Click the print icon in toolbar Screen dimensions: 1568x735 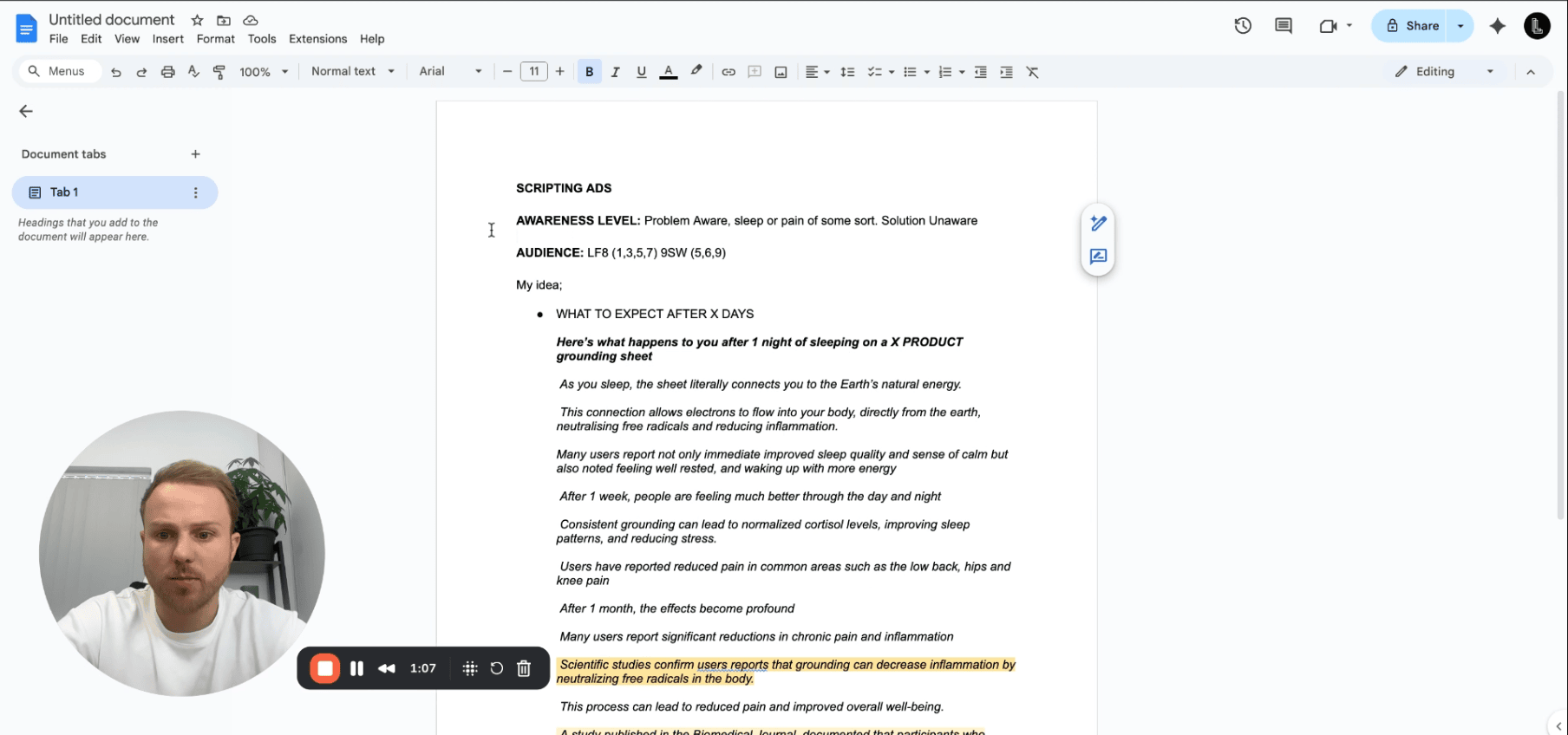pyautogui.click(x=168, y=72)
